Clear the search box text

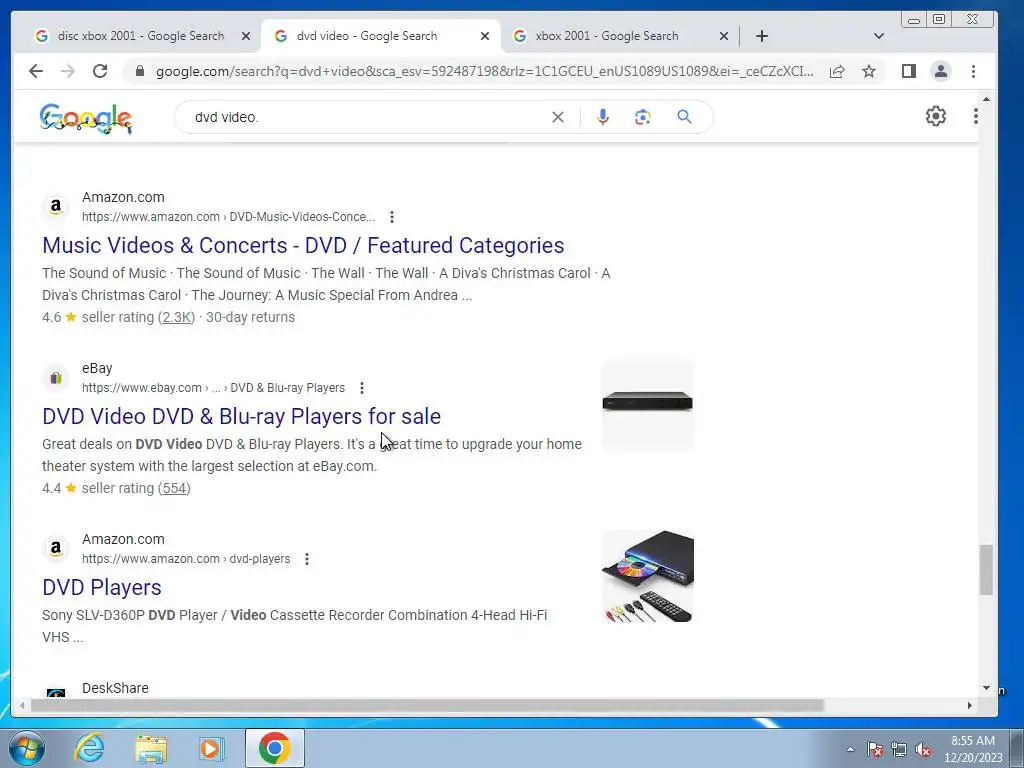[x=558, y=117]
